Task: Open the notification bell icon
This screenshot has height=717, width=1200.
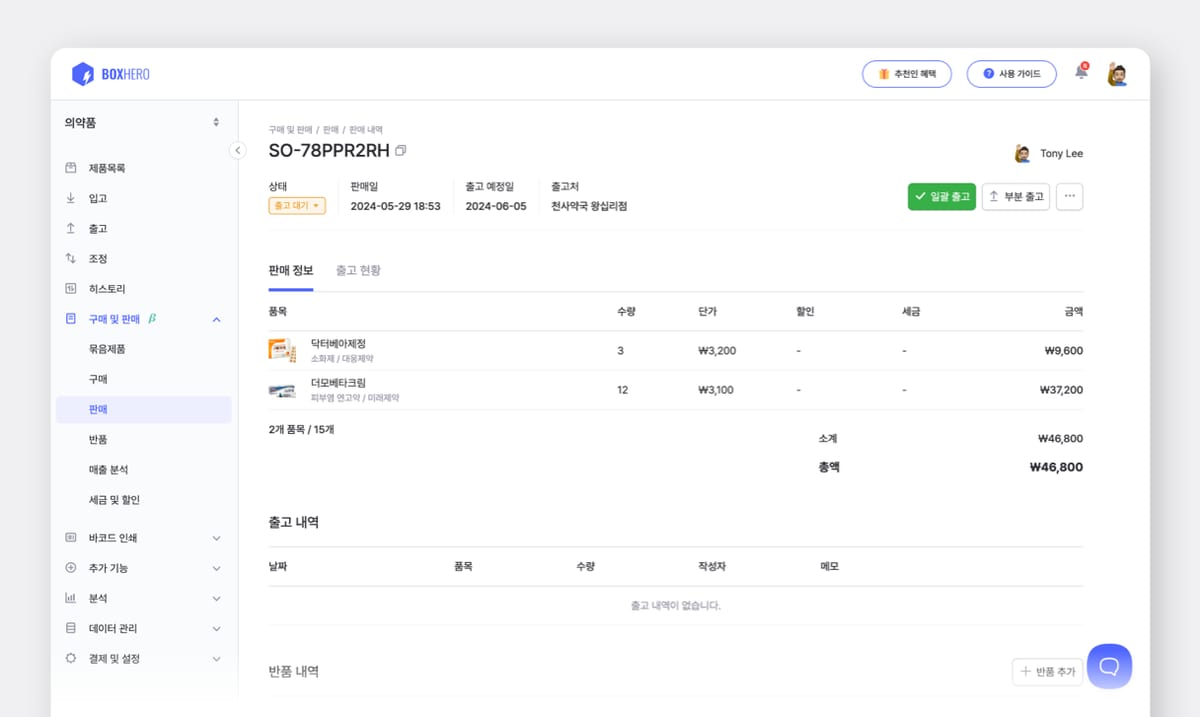Action: click(1081, 72)
